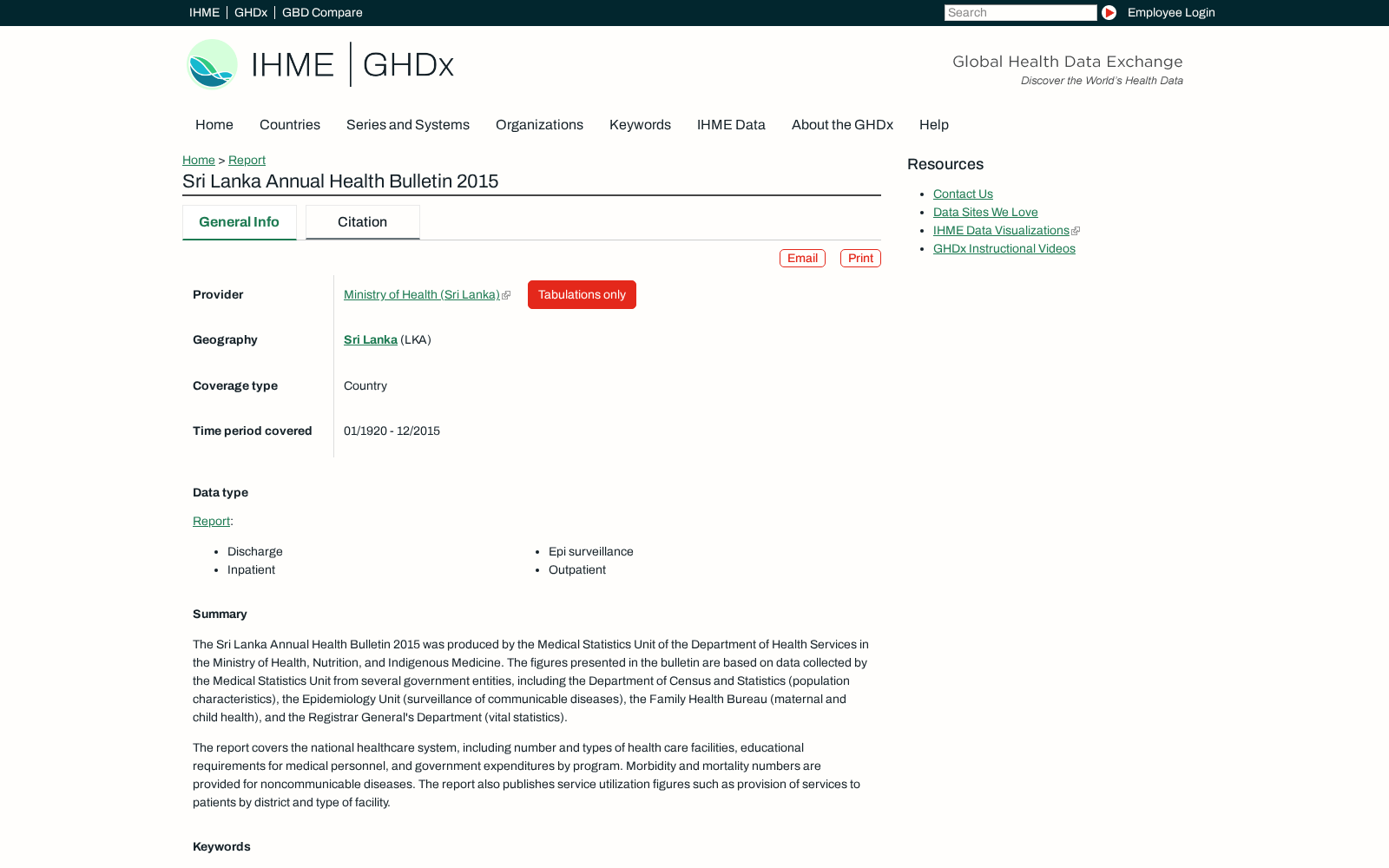Click the GHDx header logo text

click(408, 65)
